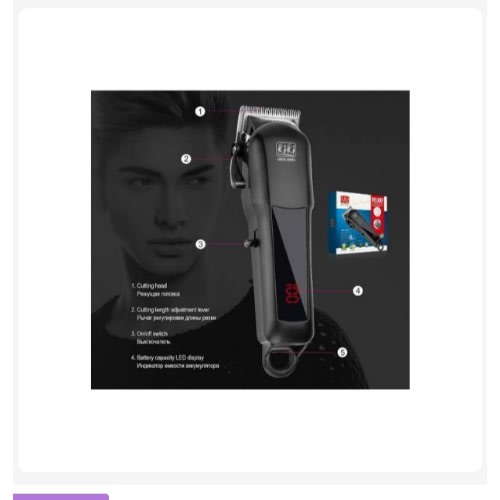Click the purple button at bottom left
500x500 pixels.
coord(61,497)
